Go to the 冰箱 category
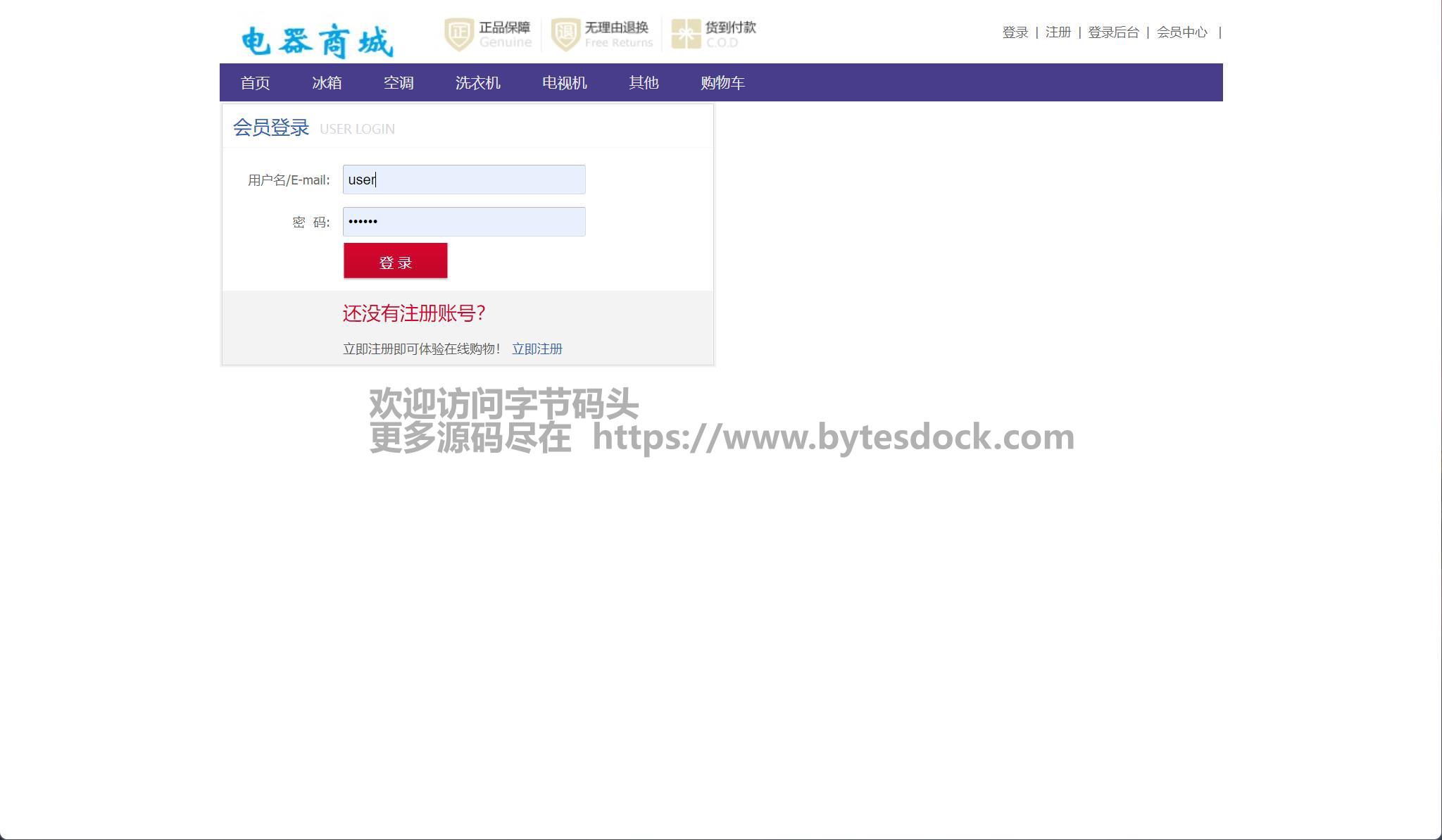This screenshot has height=840, width=1442. [x=327, y=83]
